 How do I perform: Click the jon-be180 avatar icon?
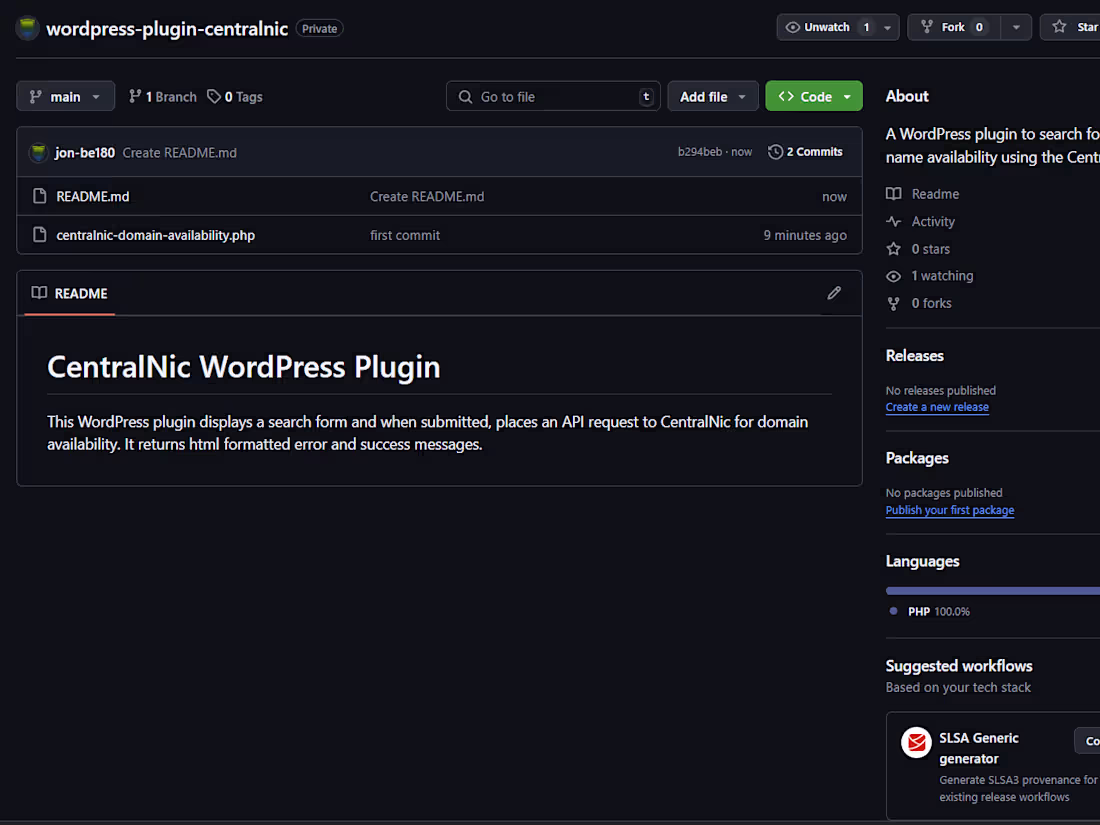pyautogui.click(x=38, y=151)
